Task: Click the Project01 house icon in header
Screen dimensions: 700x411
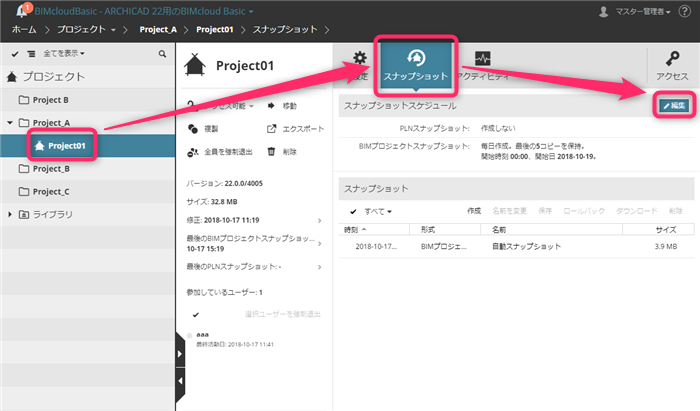Action: tap(195, 65)
